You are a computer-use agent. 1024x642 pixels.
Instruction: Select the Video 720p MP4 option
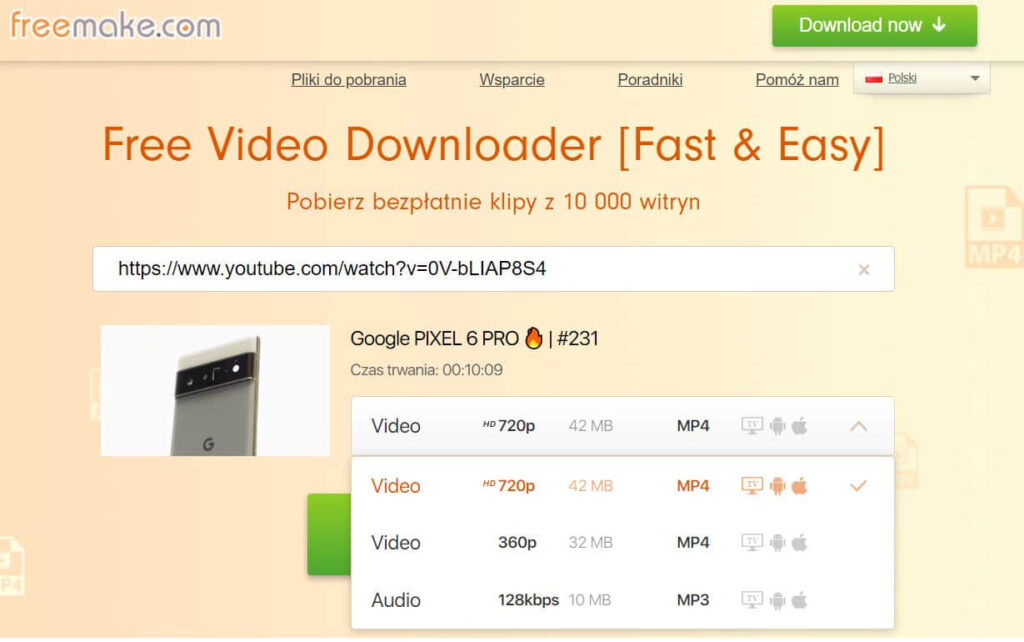point(622,486)
